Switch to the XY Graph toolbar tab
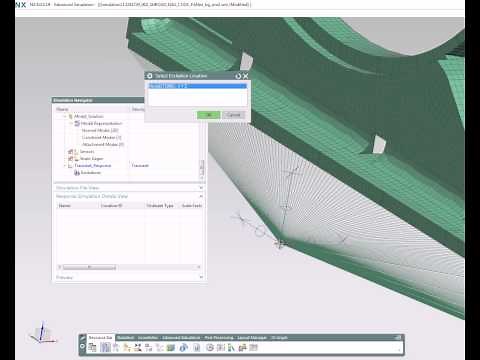The image size is (480, 360). click(x=279, y=338)
